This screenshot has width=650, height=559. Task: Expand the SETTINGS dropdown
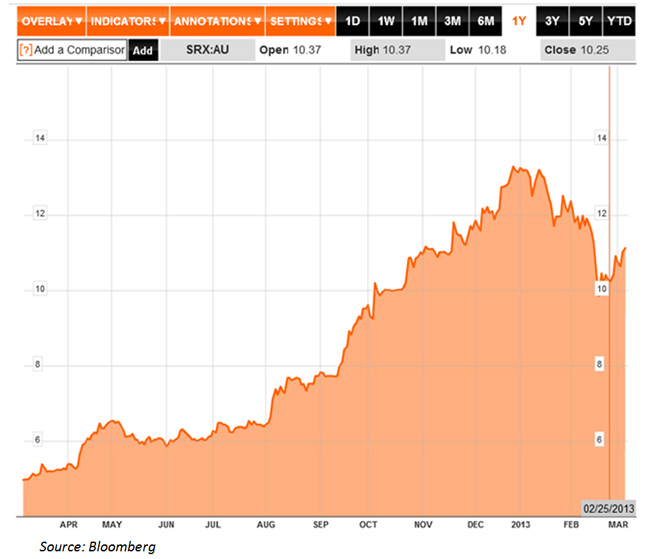[300, 21]
